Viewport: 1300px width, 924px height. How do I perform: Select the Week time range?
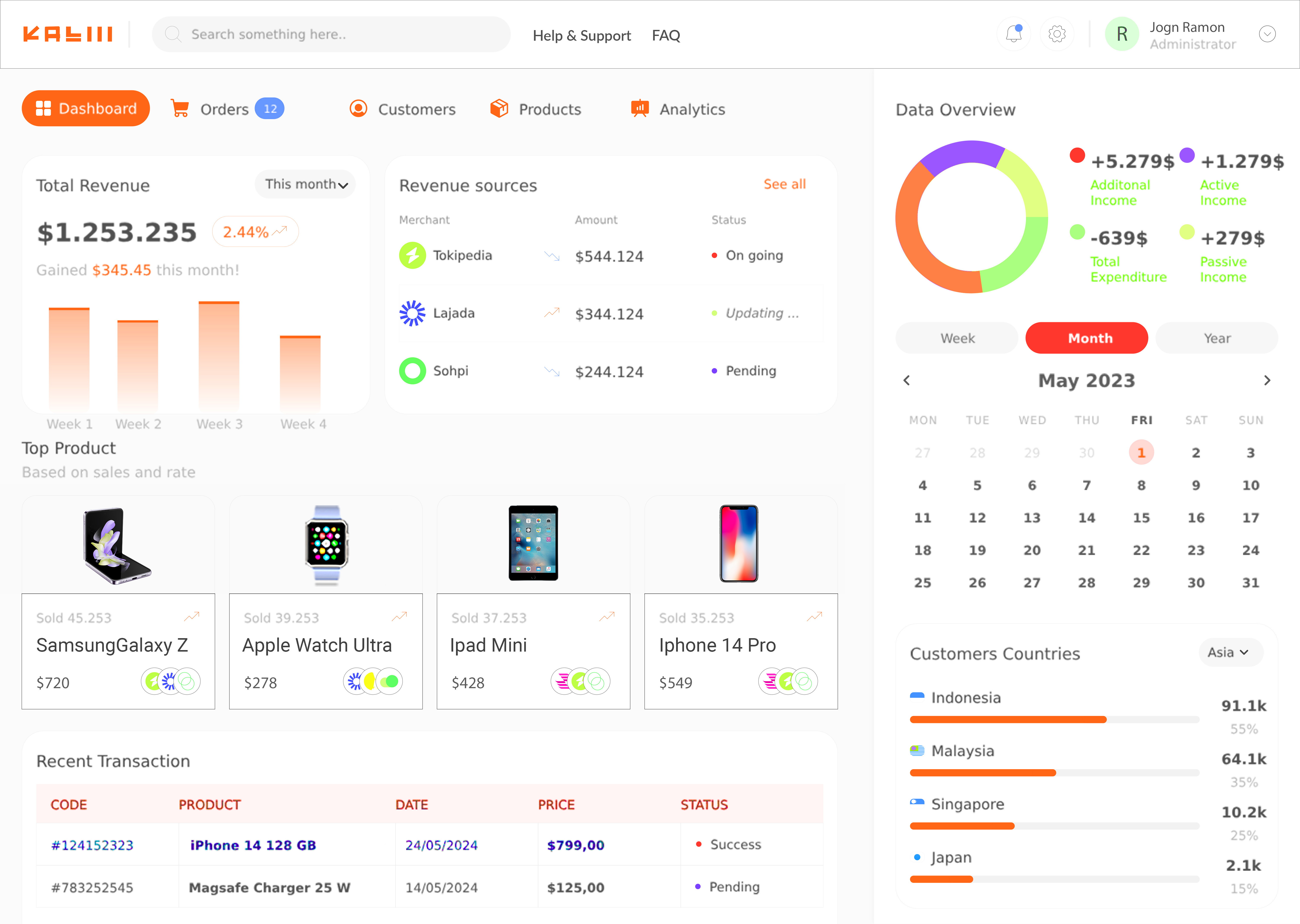[x=957, y=338]
